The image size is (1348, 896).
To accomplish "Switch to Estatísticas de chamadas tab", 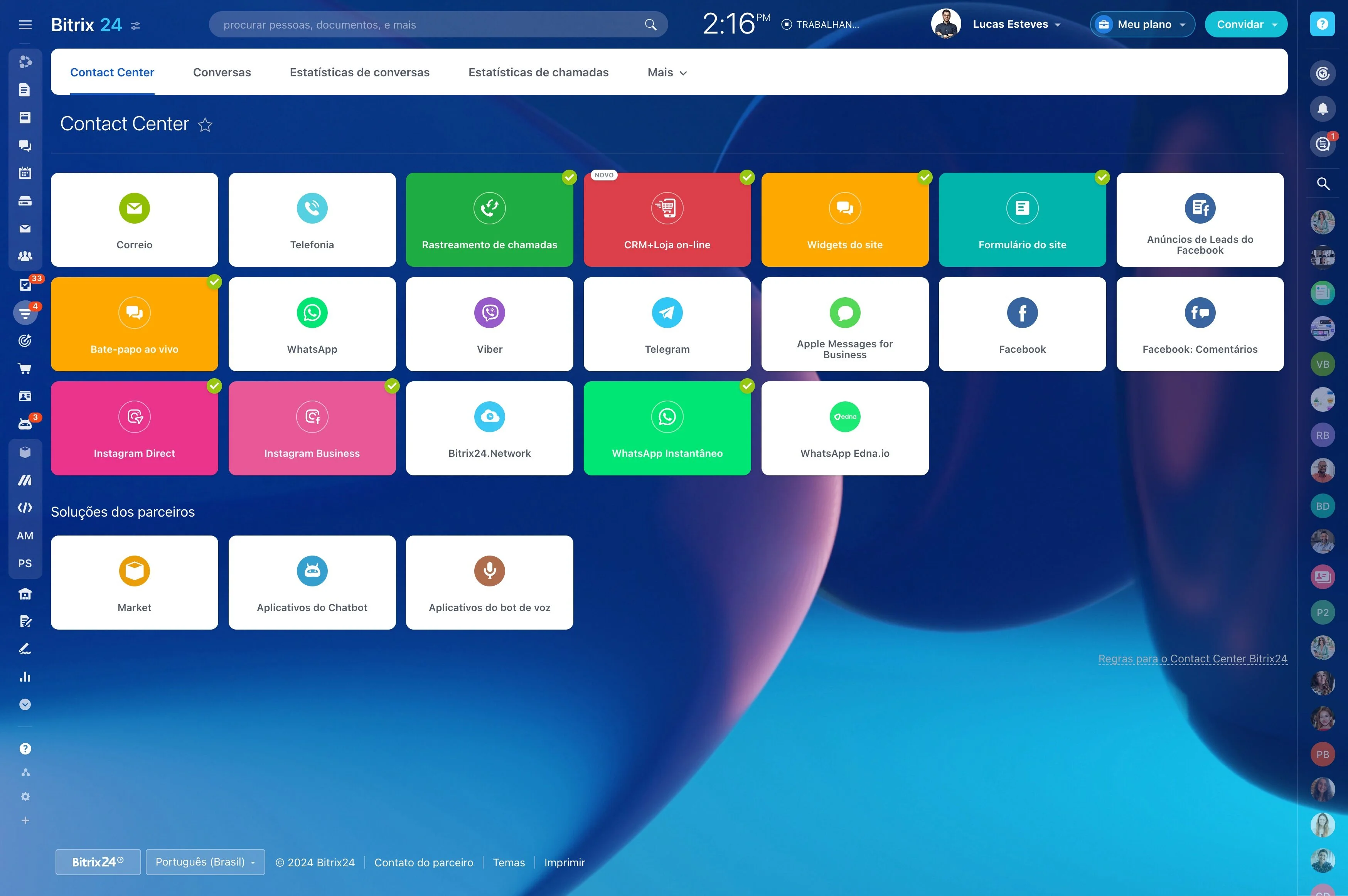I will tap(538, 72).
